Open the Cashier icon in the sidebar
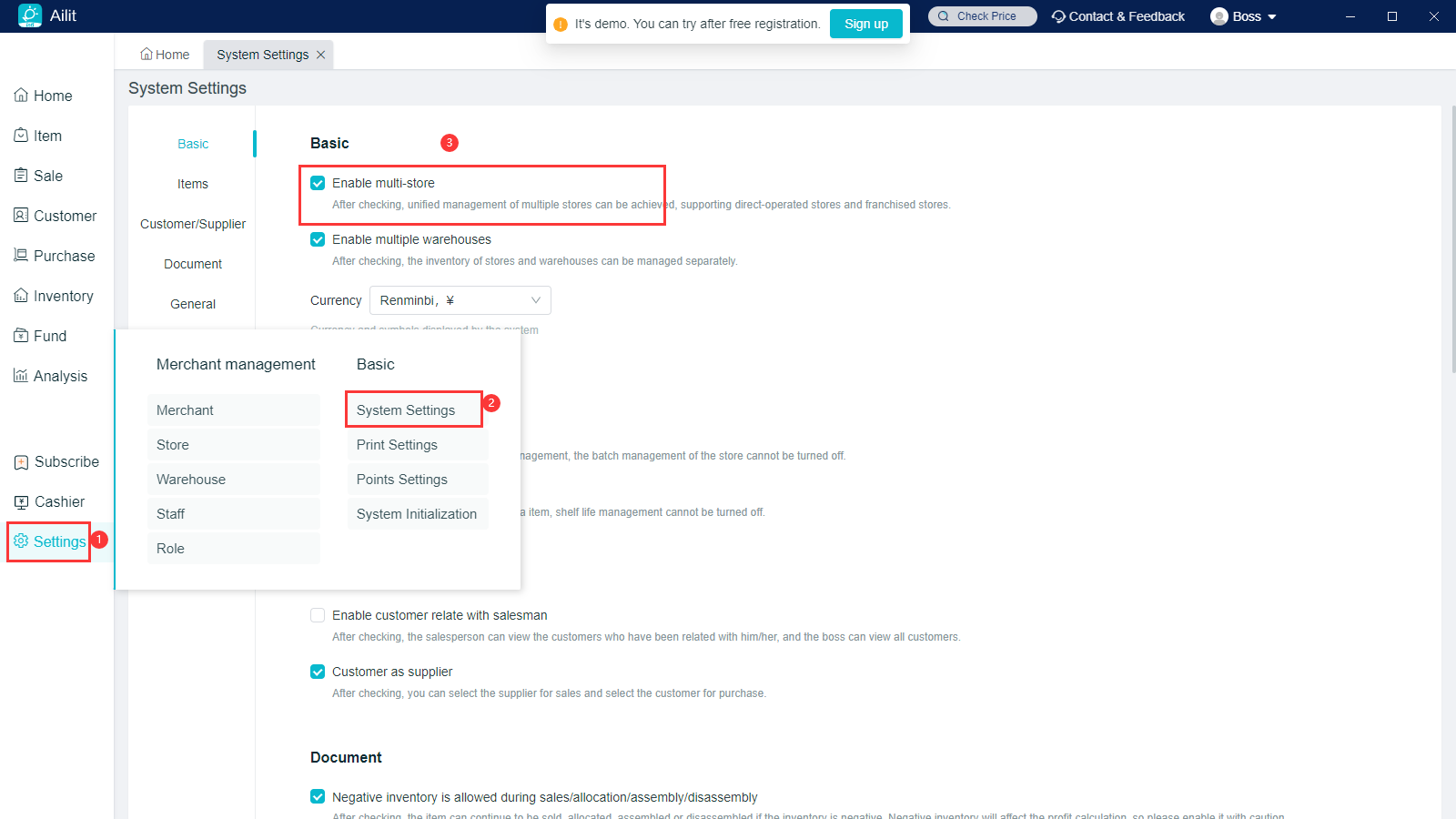This screenshot has height=819, width=1456. pos(22,501)
